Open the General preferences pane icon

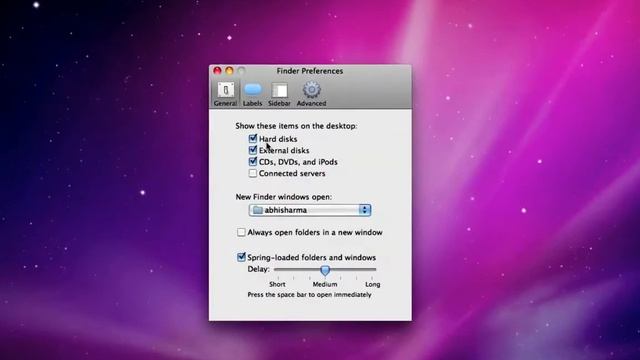click(225, 94)
